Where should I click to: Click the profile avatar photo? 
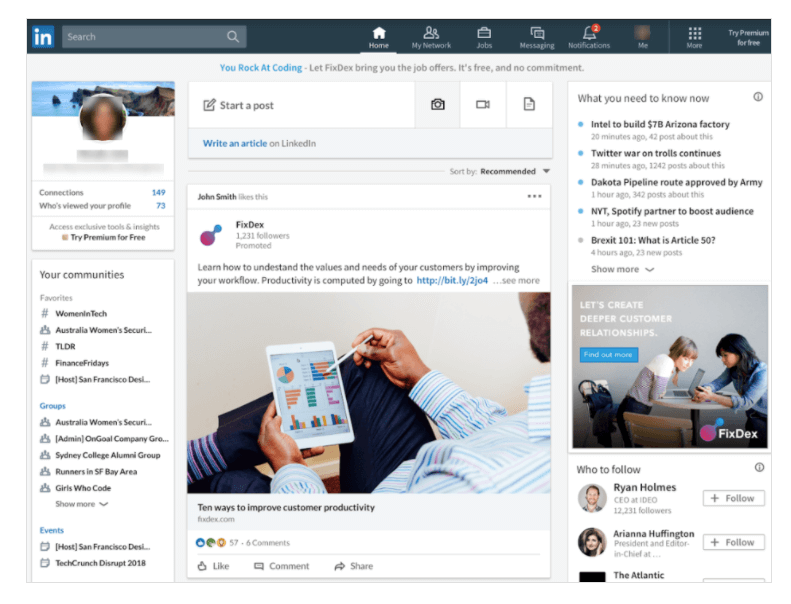[103, 118]
